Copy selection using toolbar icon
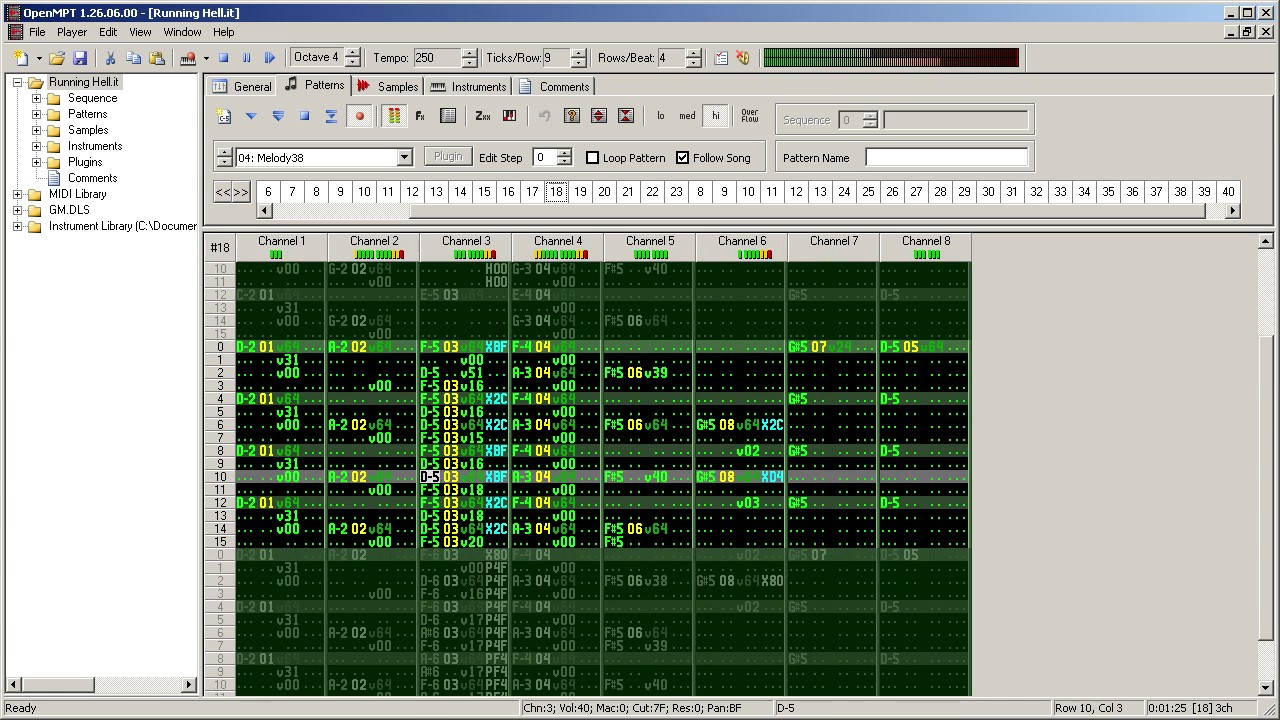Viewport: 1280px width, 720px height. (133, 58)
